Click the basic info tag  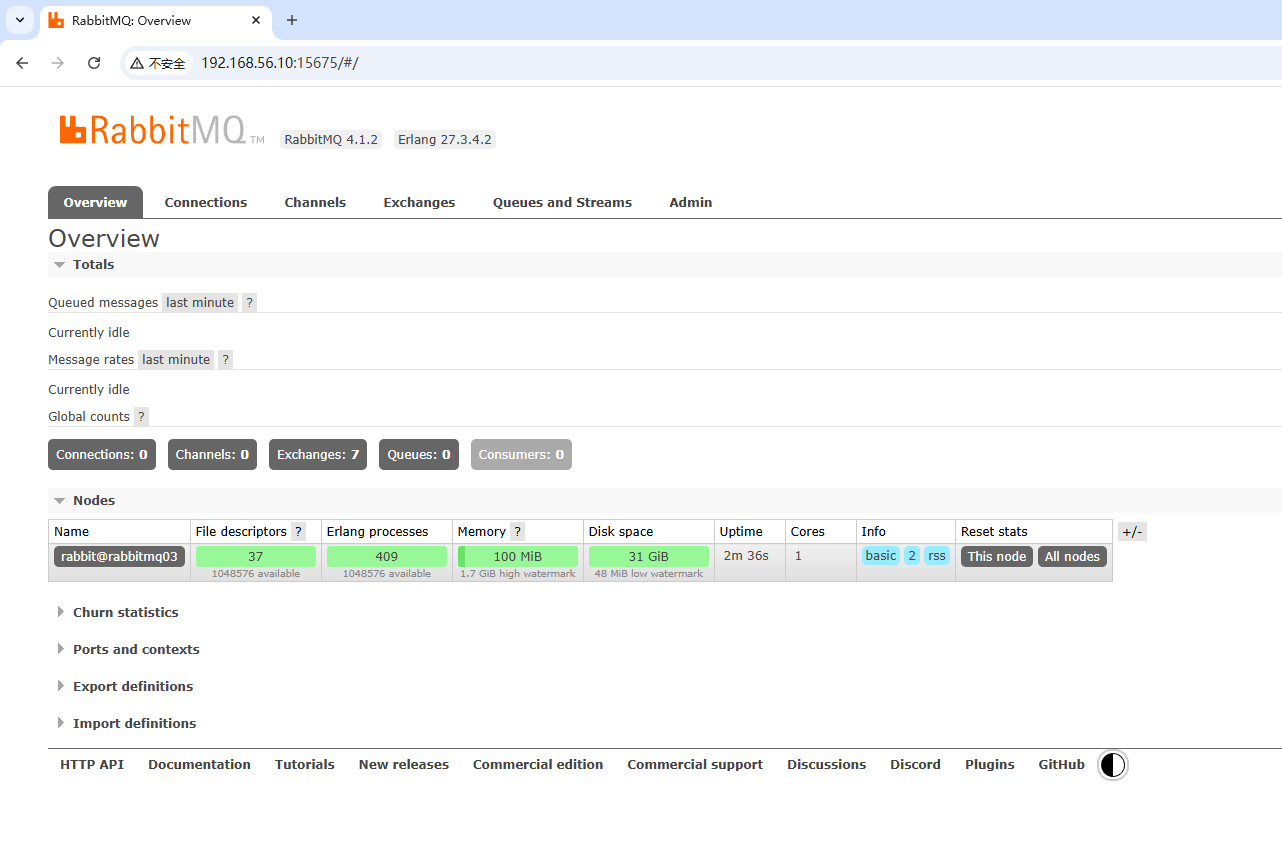[881, 556]
